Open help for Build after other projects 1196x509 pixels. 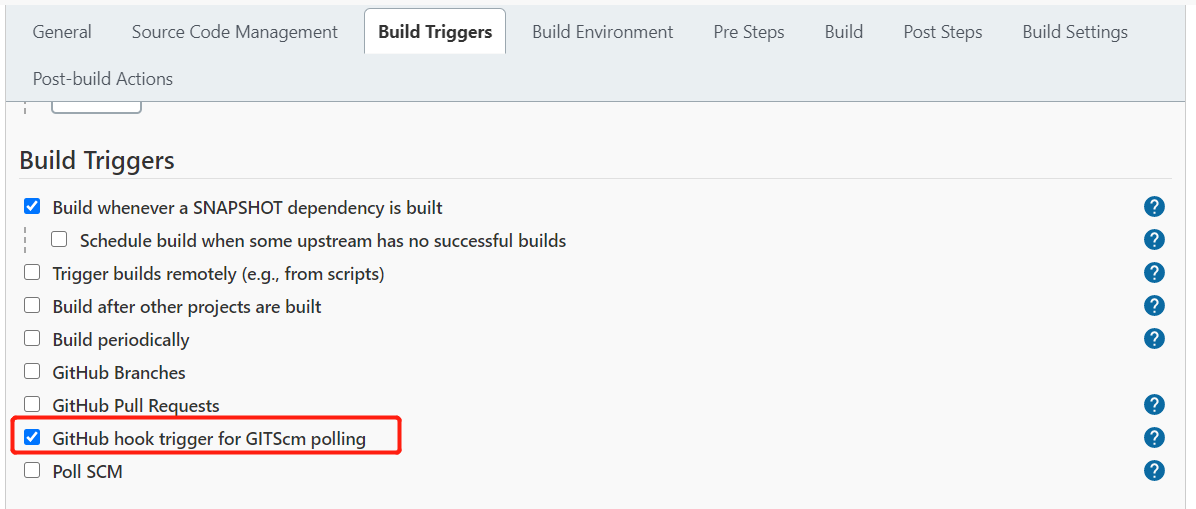click(1154, 306)
